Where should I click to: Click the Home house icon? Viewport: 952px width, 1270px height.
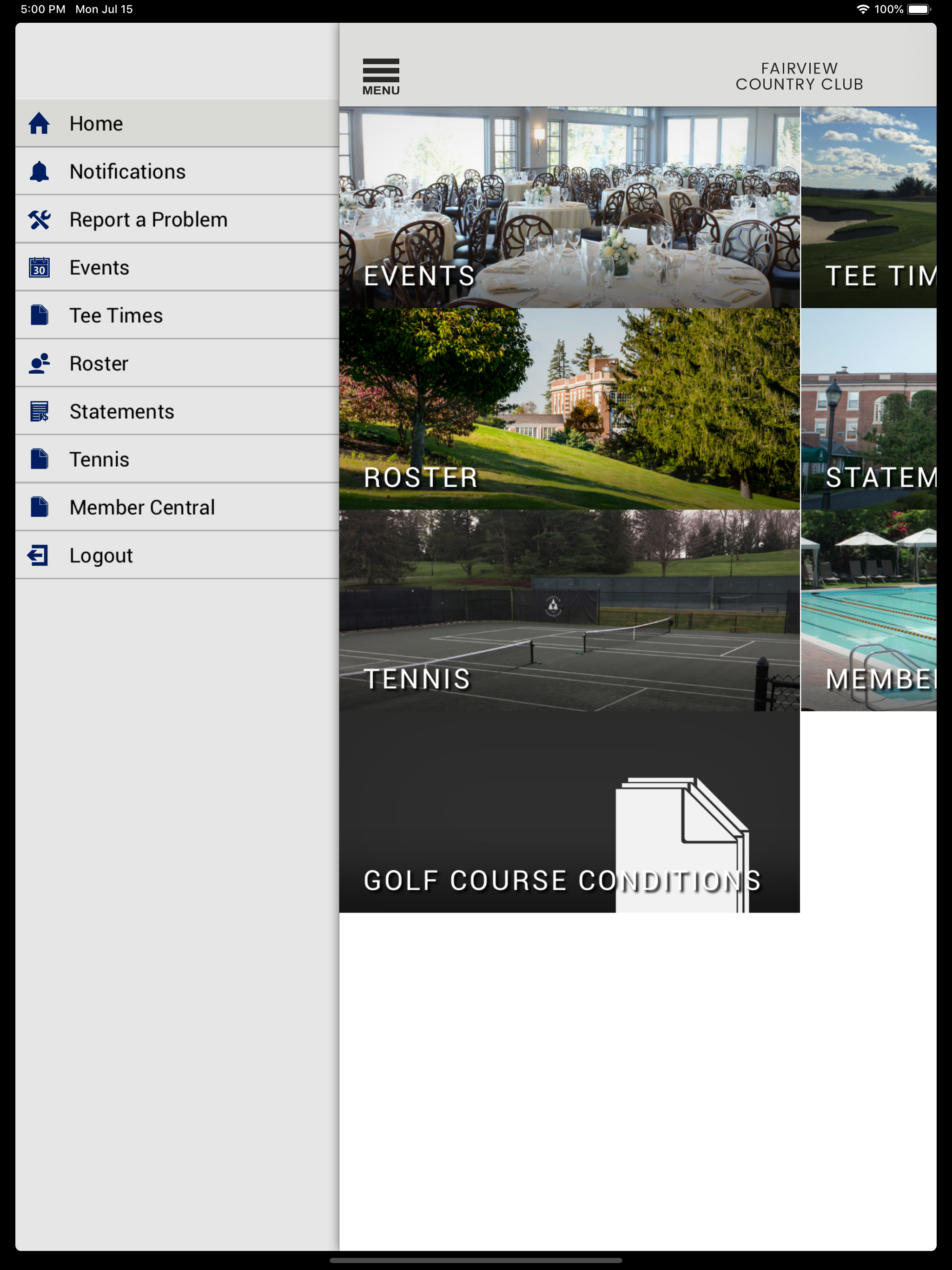click(39, 124)
